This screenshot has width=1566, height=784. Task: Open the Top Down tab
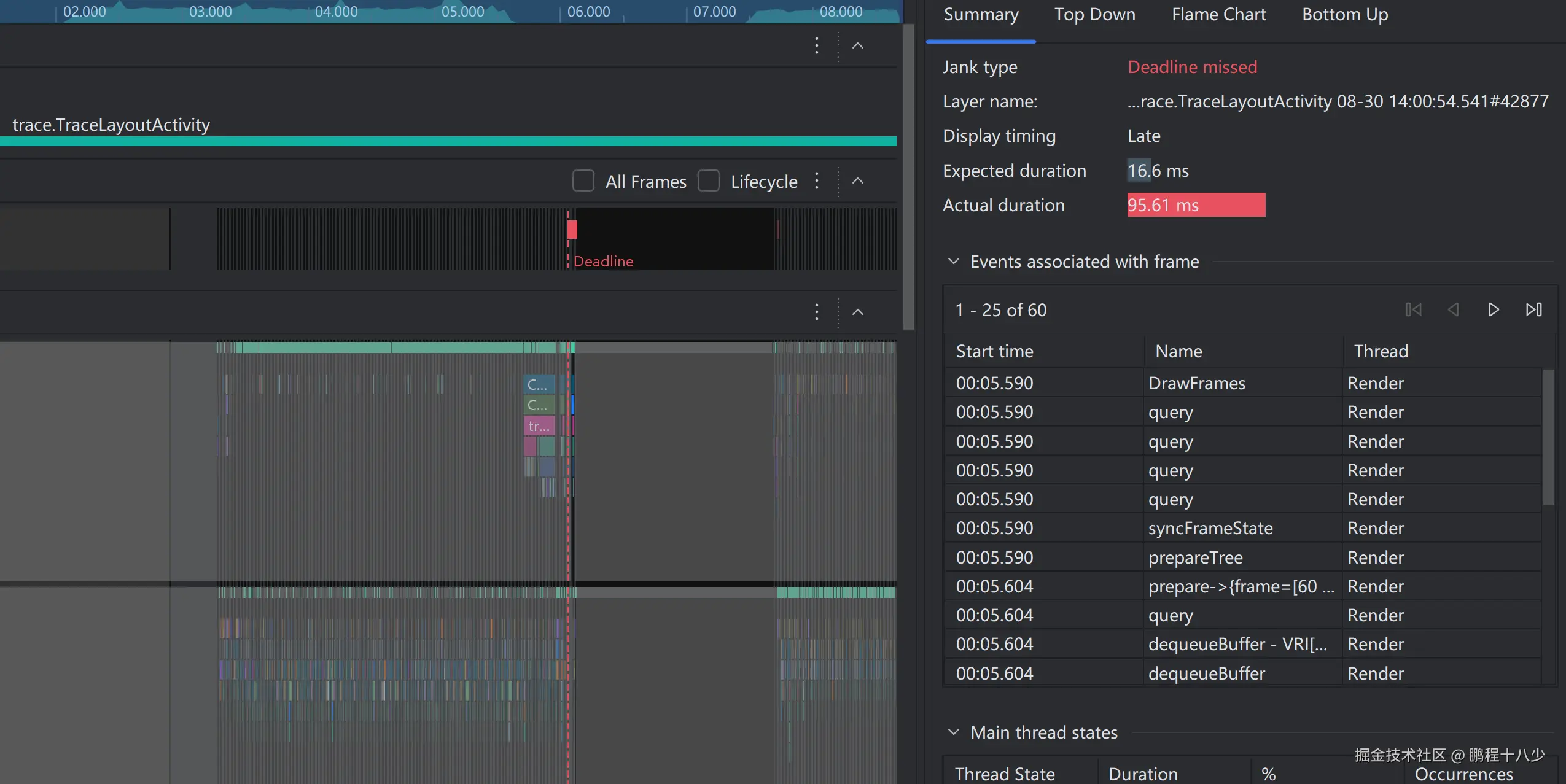(1094, 15)
